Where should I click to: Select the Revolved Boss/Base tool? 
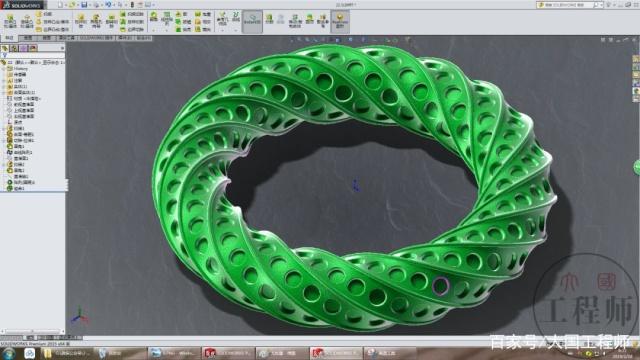[27, 21]
